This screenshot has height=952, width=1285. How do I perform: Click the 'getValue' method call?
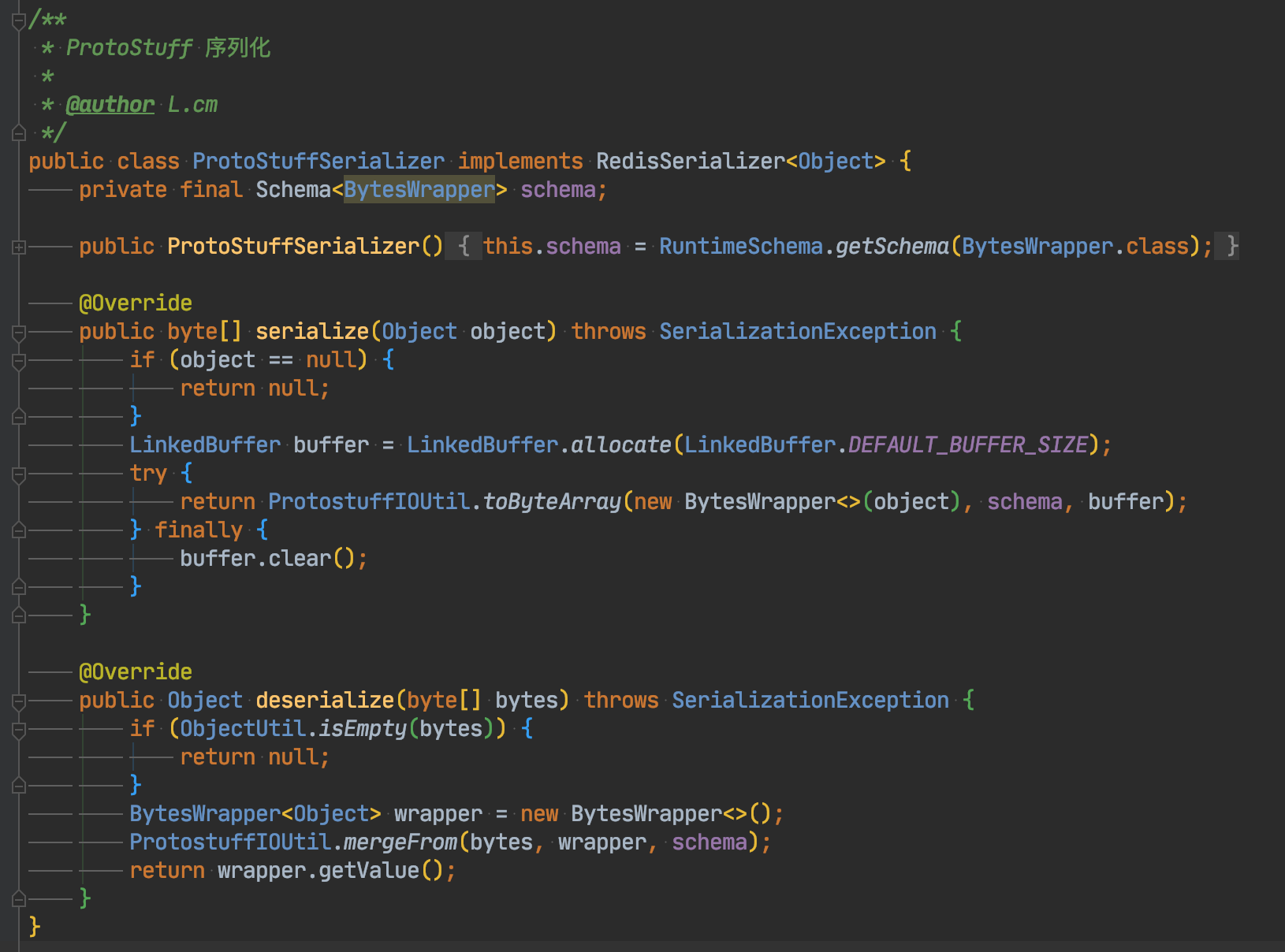pos(369,870)
